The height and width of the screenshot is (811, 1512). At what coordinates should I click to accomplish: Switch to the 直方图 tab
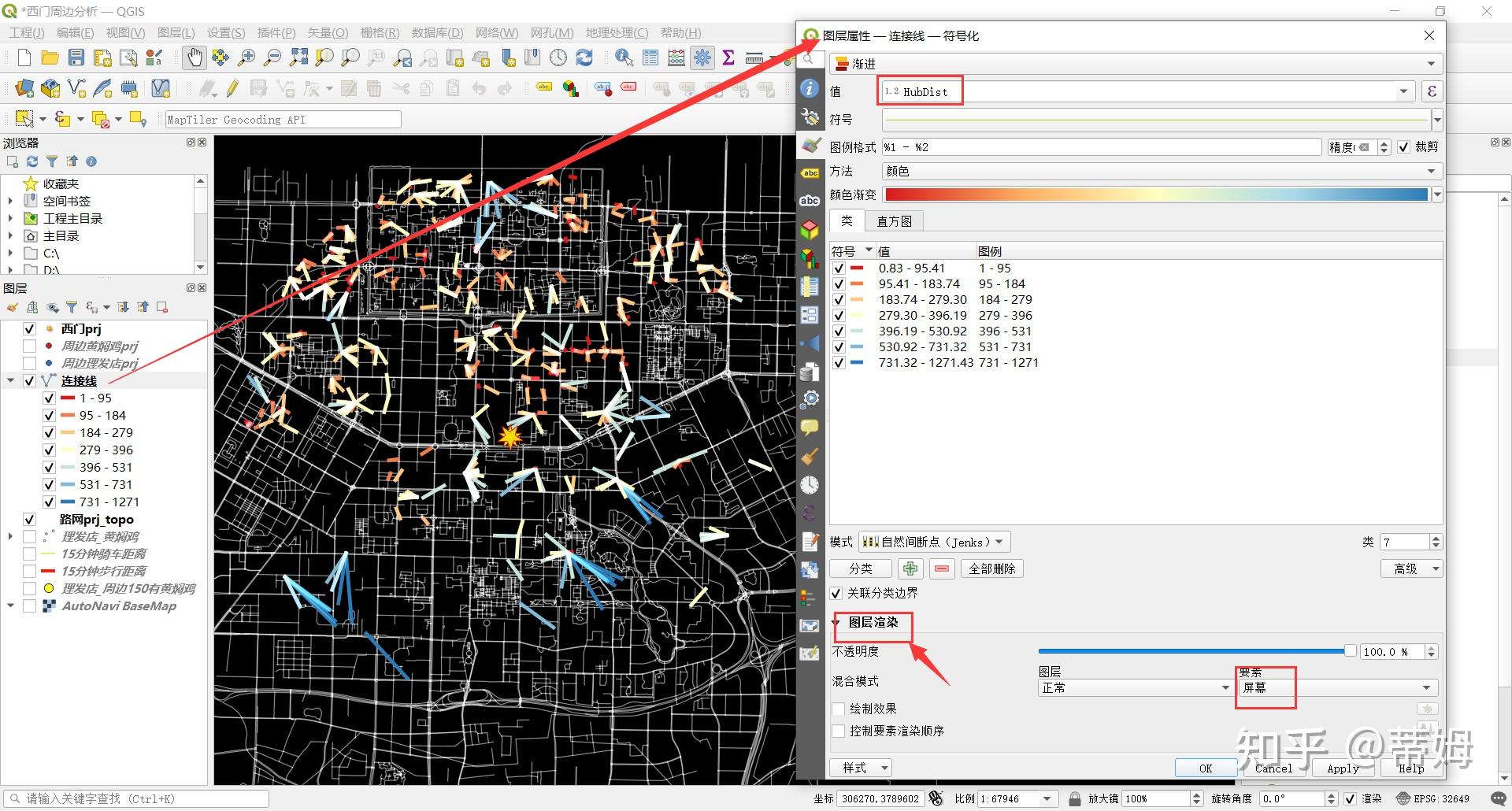[x=895, y=221]
